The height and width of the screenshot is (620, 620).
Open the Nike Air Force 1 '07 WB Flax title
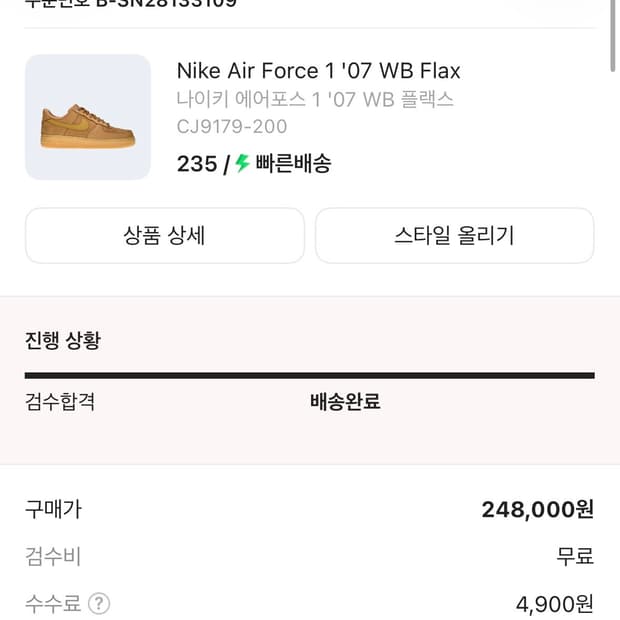click(318, 71)
